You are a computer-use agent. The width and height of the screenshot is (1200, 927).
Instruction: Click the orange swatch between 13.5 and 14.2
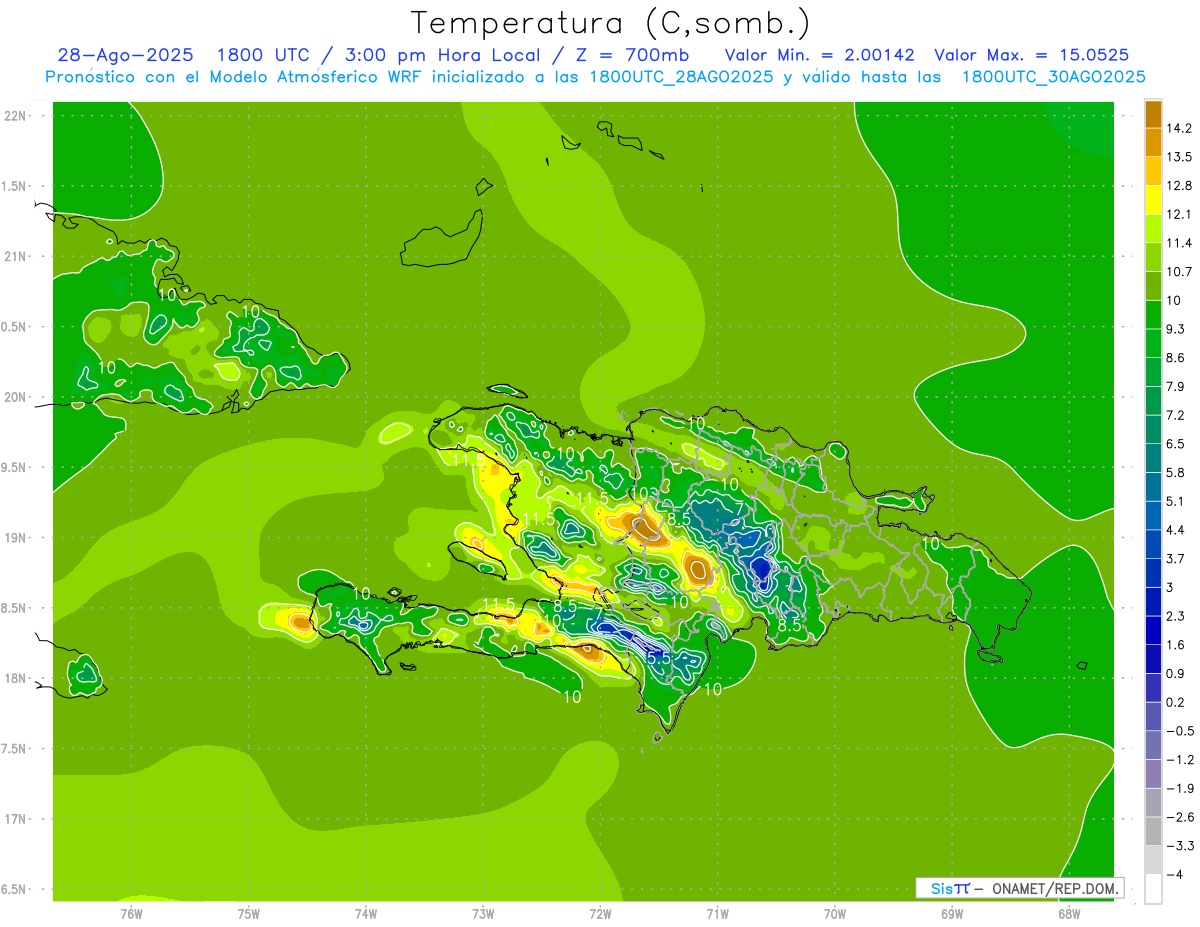coord(1153,142)
